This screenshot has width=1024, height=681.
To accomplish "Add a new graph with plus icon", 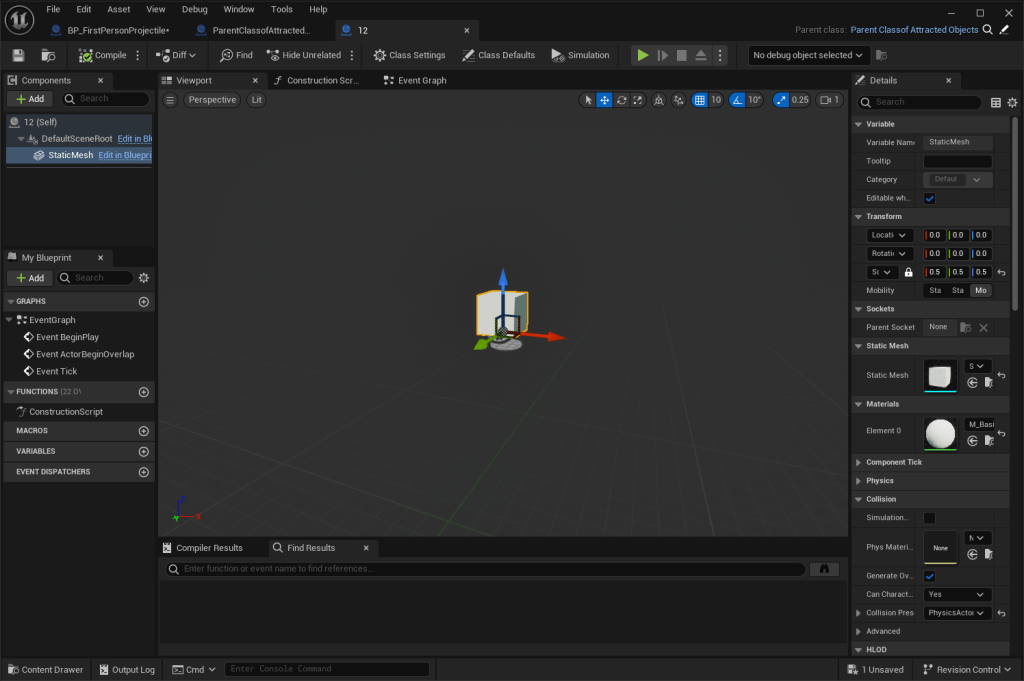I will (144, 301).
